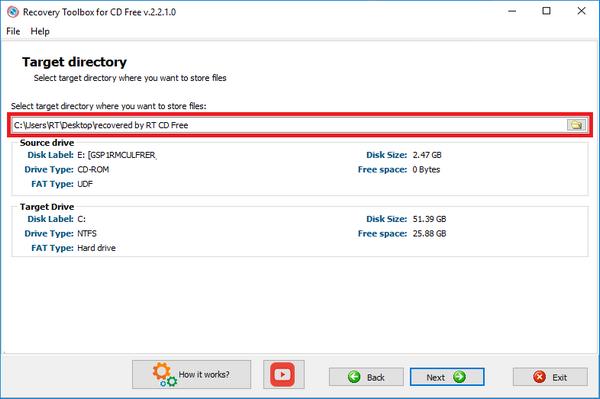Click the green left arrow on Back
Viewport: 600px width, 399px height.
click(x=354, y=377)
